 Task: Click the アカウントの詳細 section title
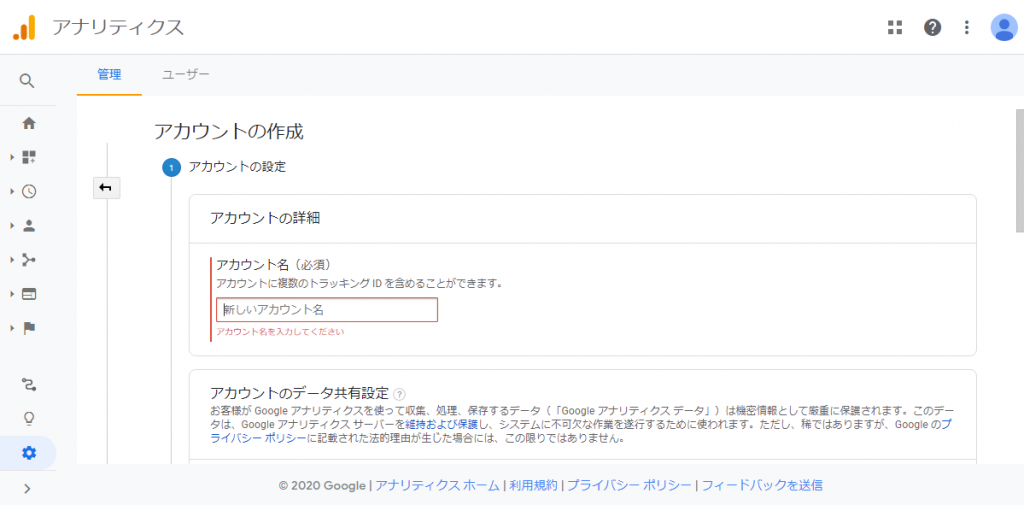point(265,218)
